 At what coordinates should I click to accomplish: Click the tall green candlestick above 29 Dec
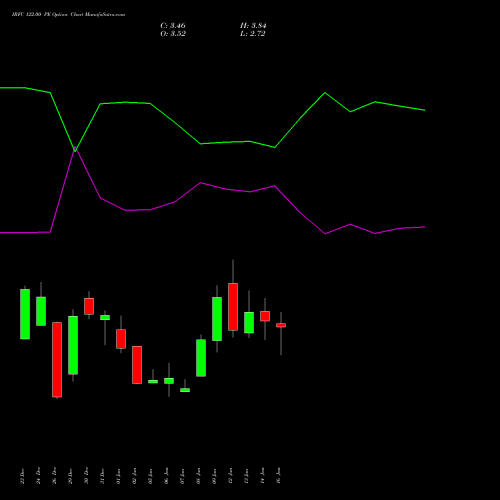click(73, 345)
